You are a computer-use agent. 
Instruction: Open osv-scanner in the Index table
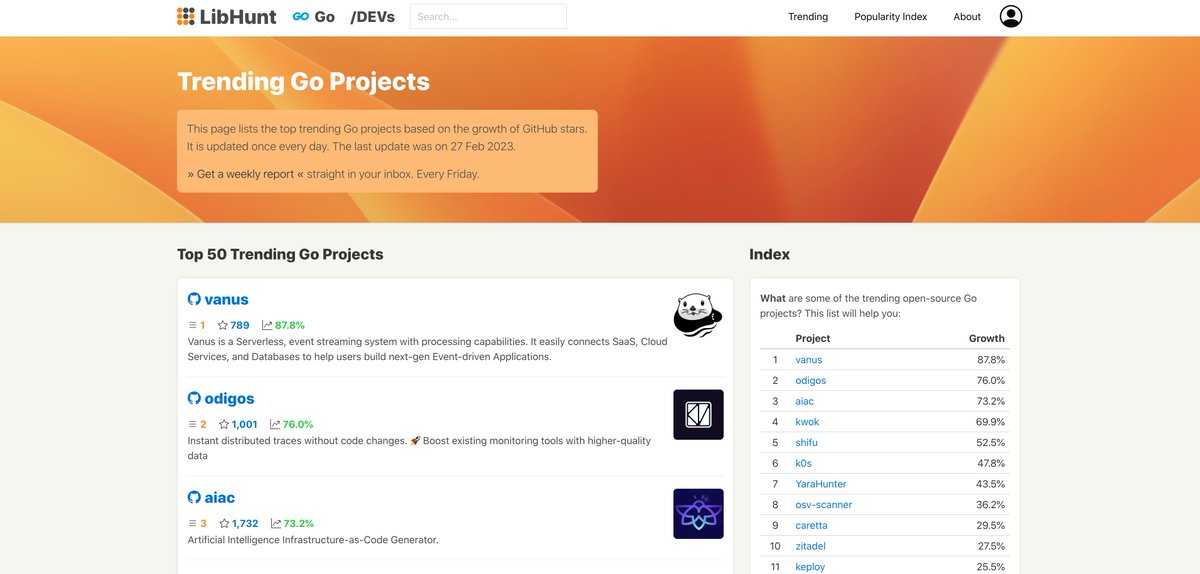pyautogui.click(x=824, y=505)
